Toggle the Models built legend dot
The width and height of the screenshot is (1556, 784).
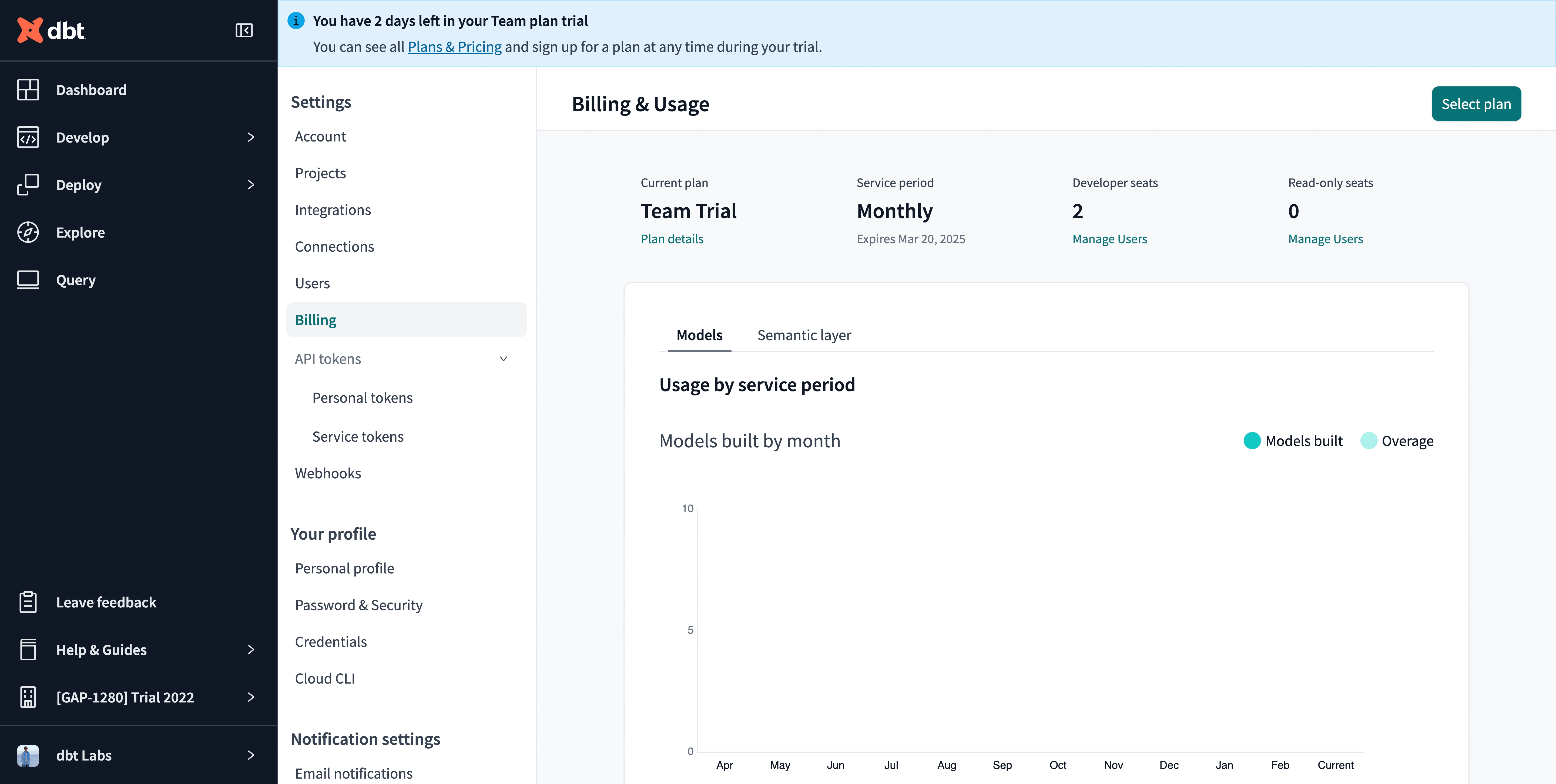[1252, 441]
